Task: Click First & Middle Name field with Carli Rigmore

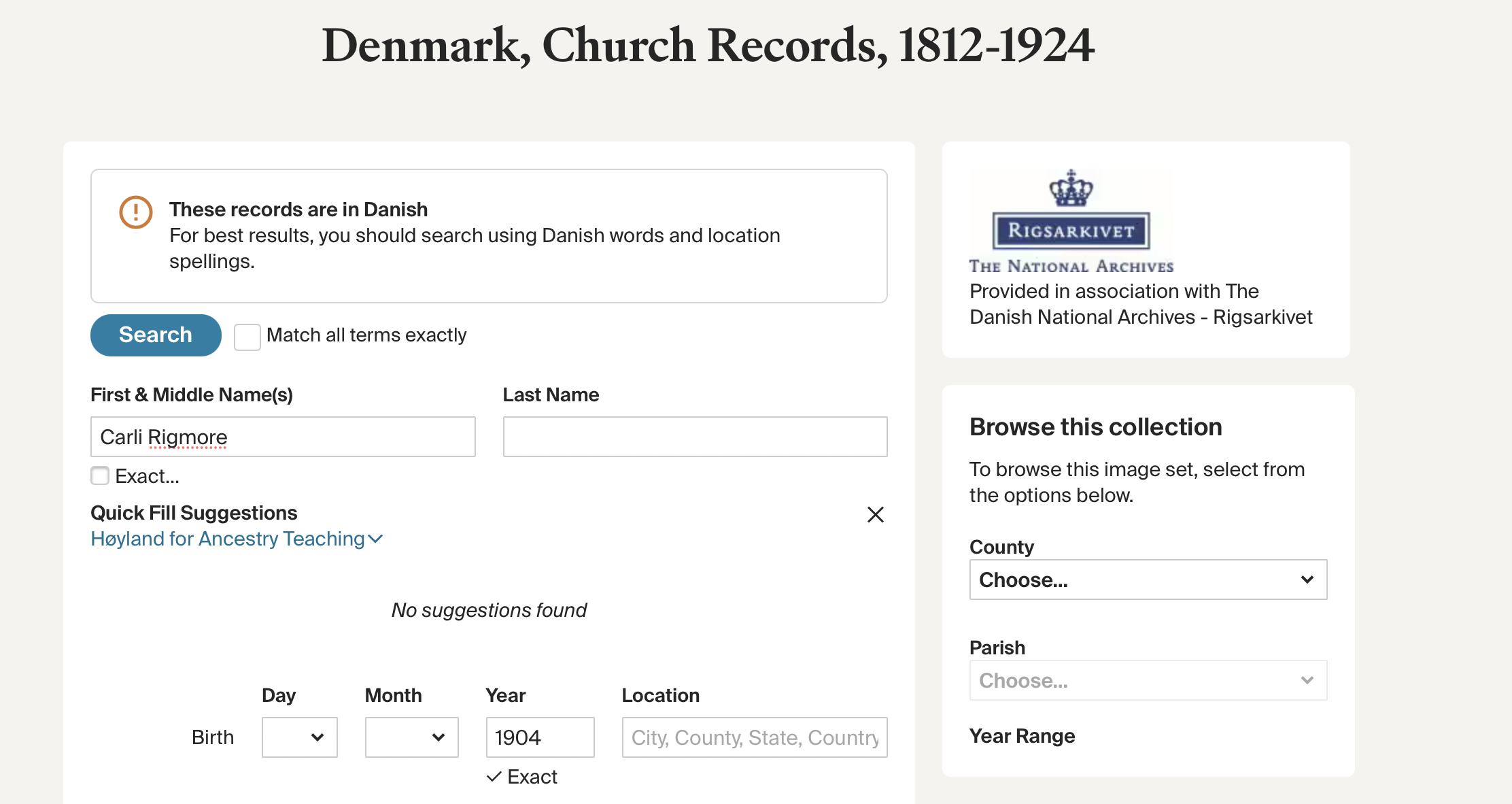Action: click(283, 437)
